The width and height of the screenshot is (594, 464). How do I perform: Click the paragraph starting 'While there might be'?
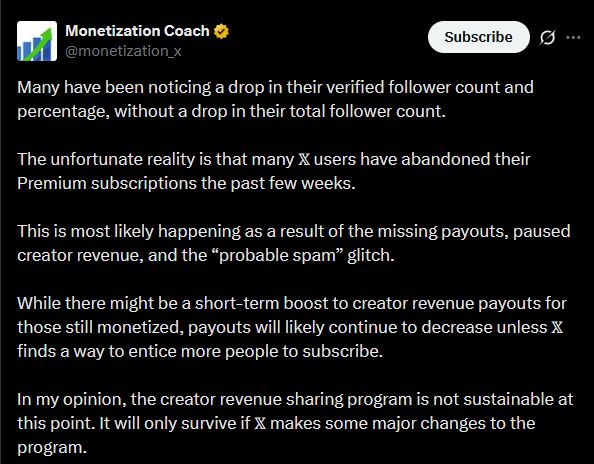click(292, 327)
